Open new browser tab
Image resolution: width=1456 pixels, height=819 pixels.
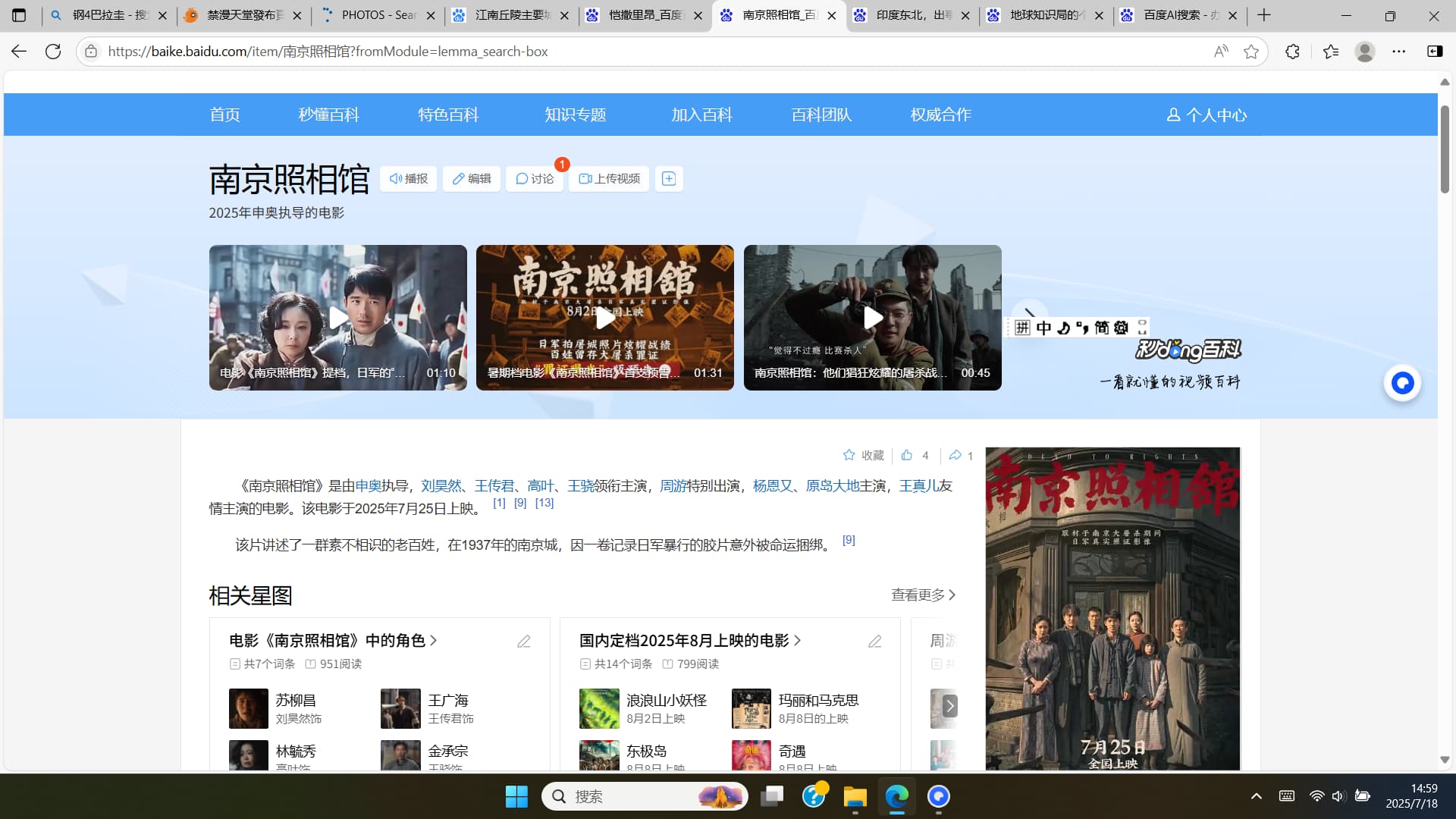[x=1264, y=15]
